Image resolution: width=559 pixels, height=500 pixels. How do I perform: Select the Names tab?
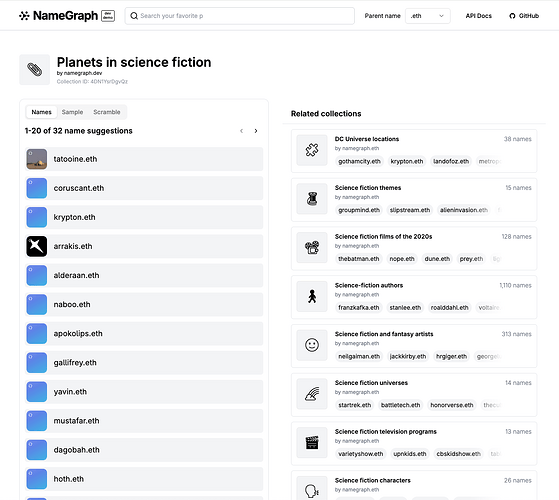41,112
